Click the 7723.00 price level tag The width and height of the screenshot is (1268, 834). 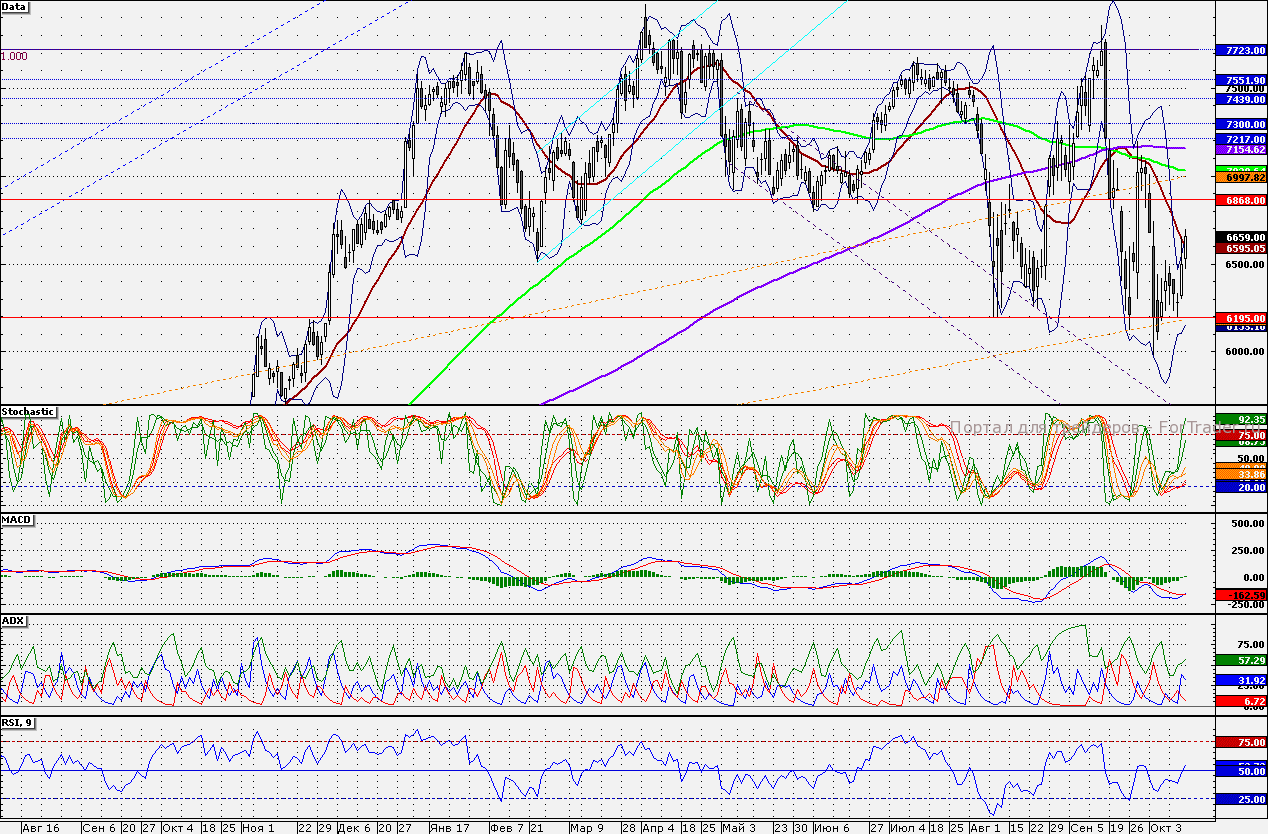point(1239,50)
